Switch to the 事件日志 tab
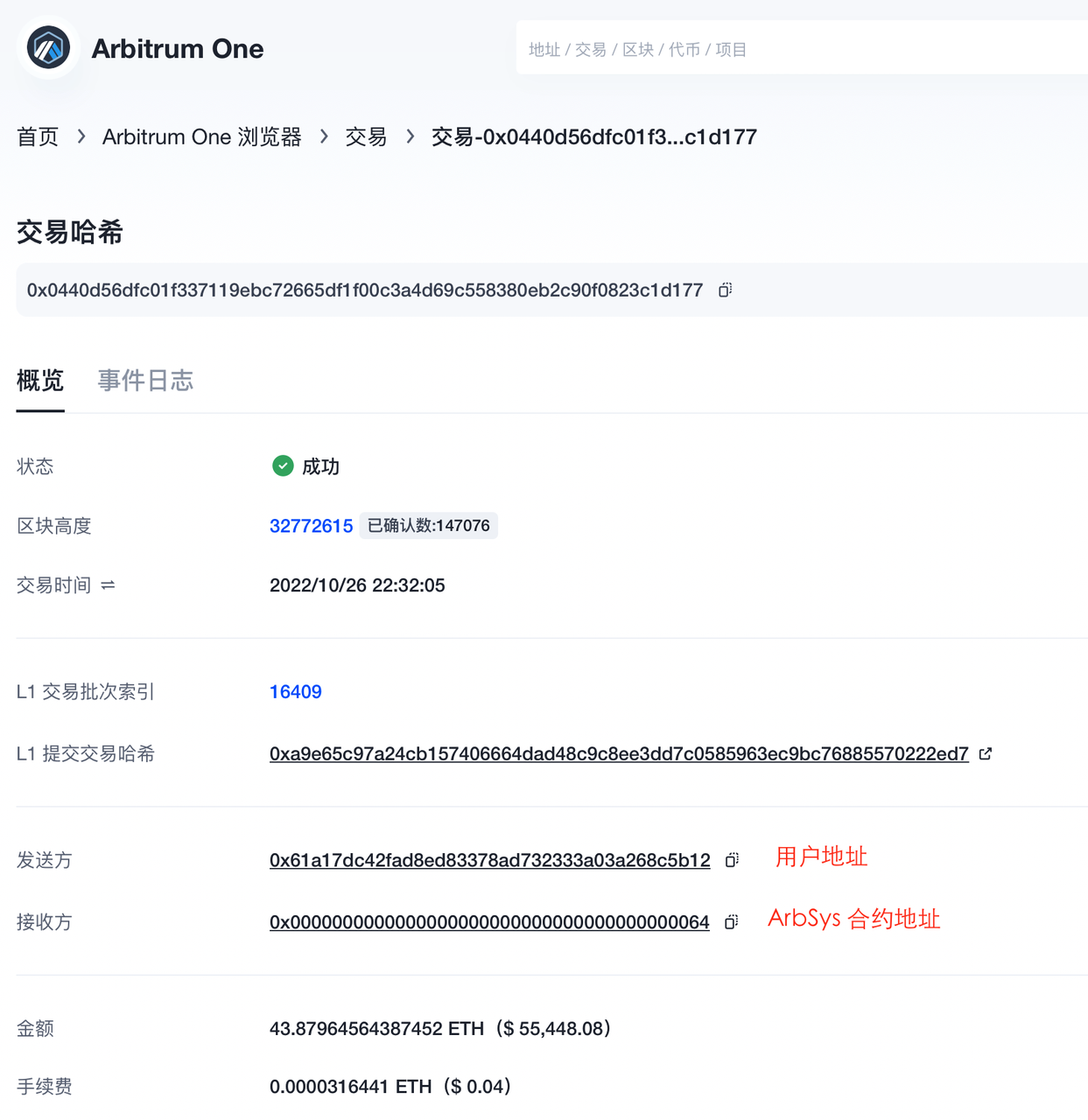Viewport: 1088px width, 1120px height. point(145,381)
